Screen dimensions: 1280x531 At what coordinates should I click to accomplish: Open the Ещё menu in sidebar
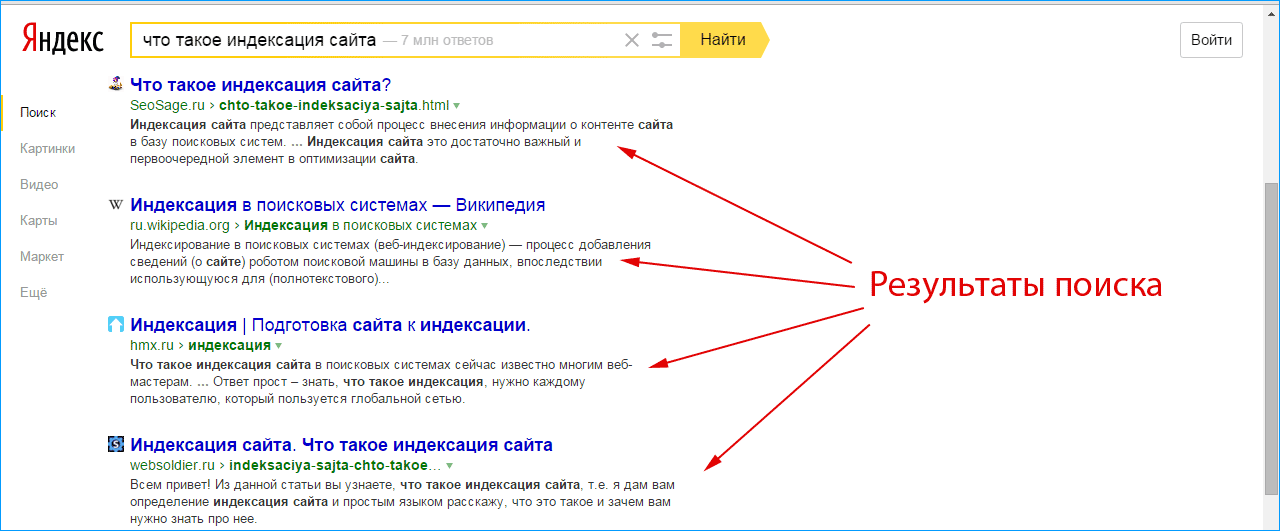(33, 293)
